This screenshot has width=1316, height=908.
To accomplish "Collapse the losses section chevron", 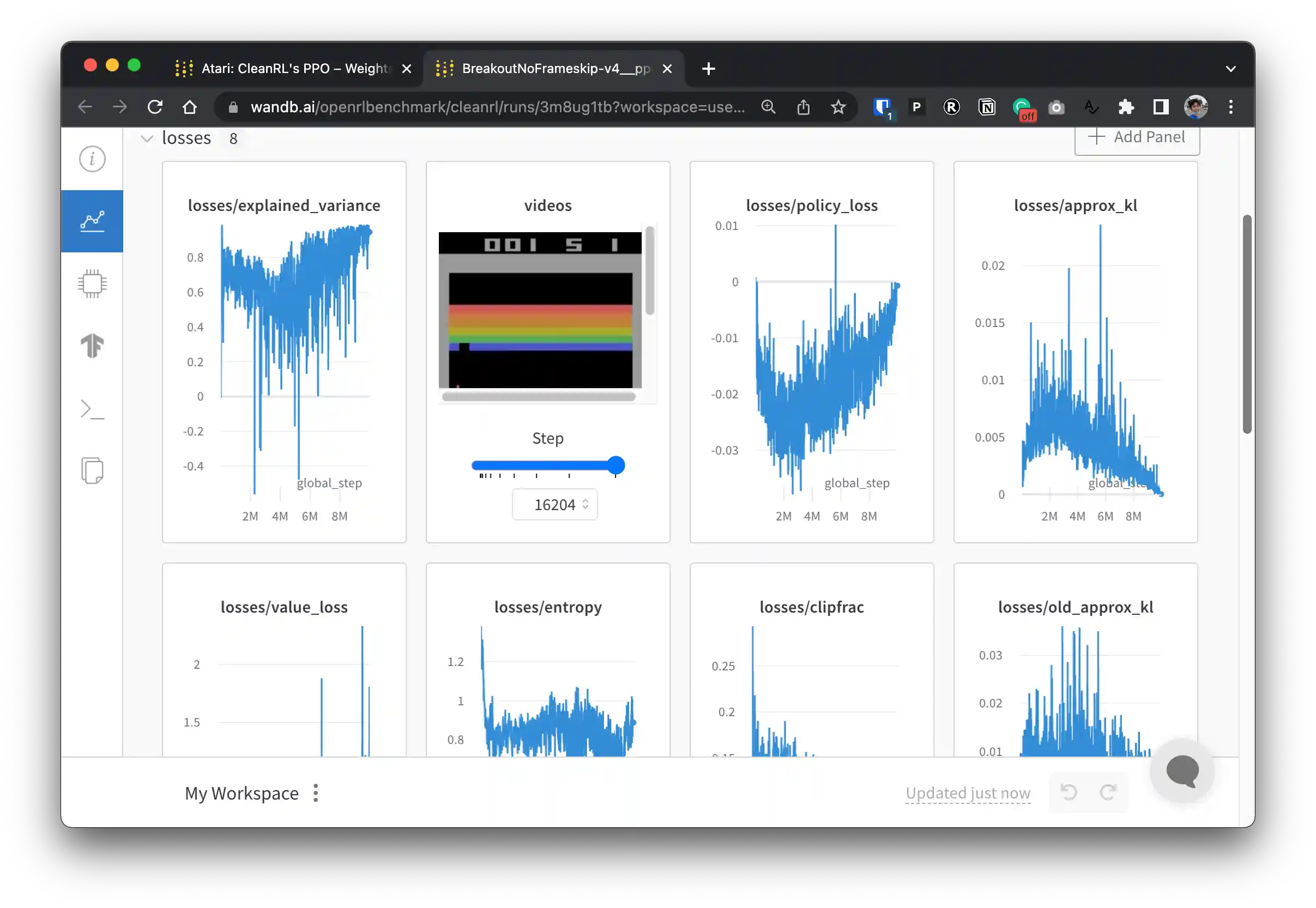I will tap(147, 138).
